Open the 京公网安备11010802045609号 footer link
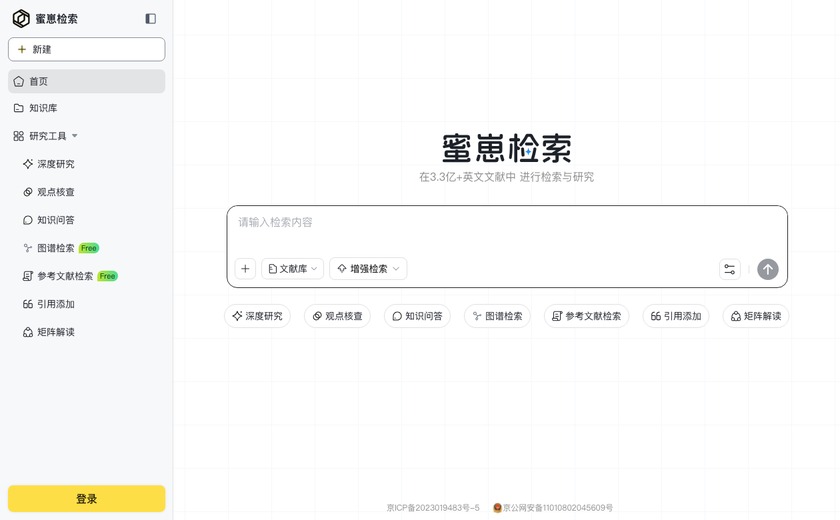The image size is (840, 520). [x=553, y=508]
